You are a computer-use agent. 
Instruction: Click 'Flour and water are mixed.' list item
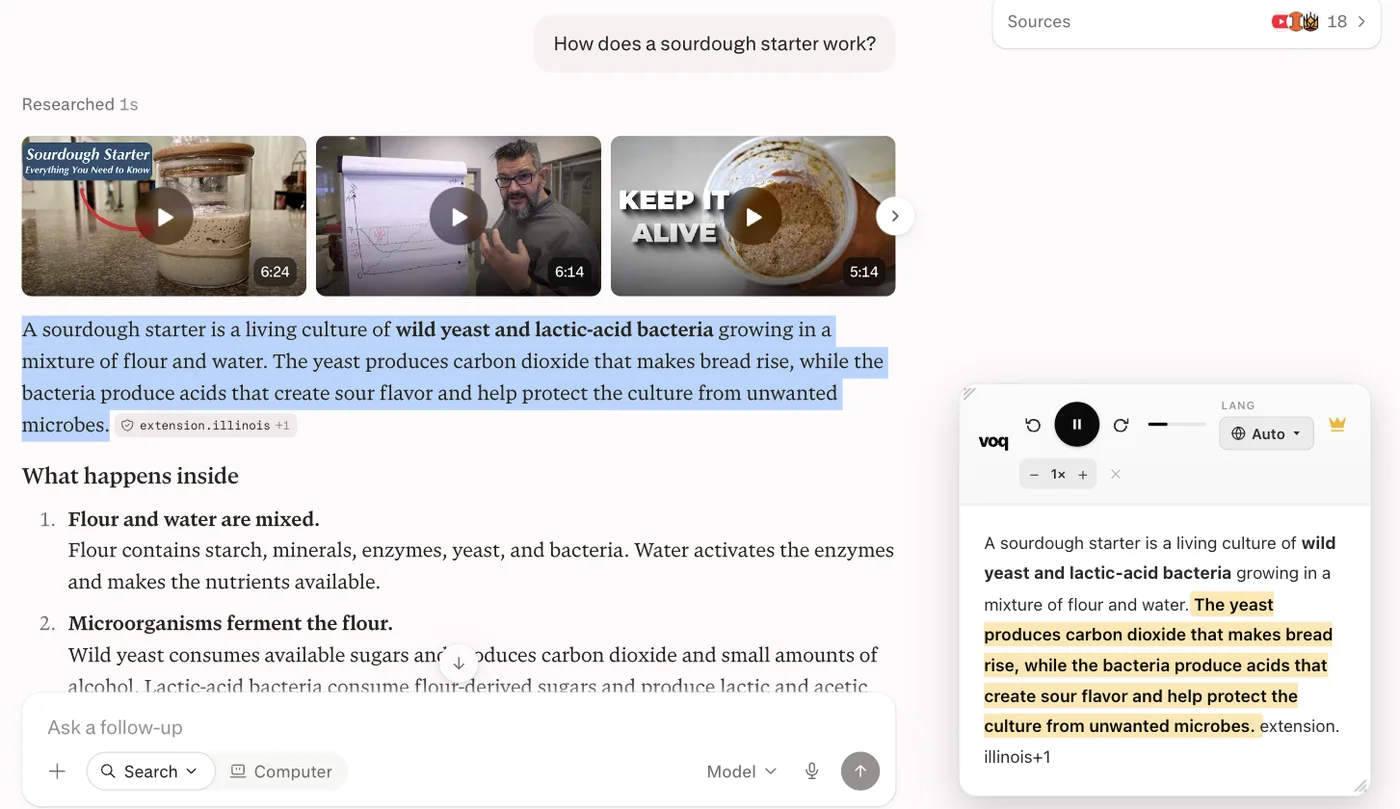tap(194, 519)
